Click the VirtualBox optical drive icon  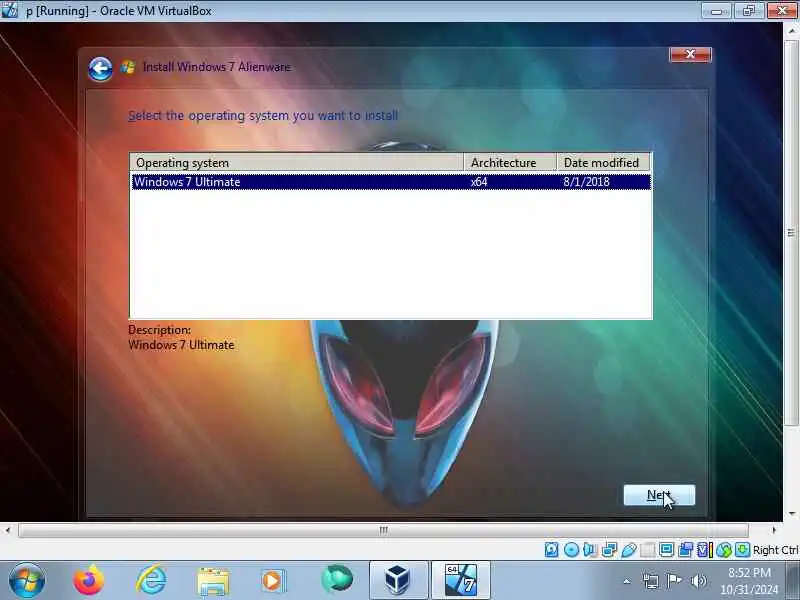(571, 549)
